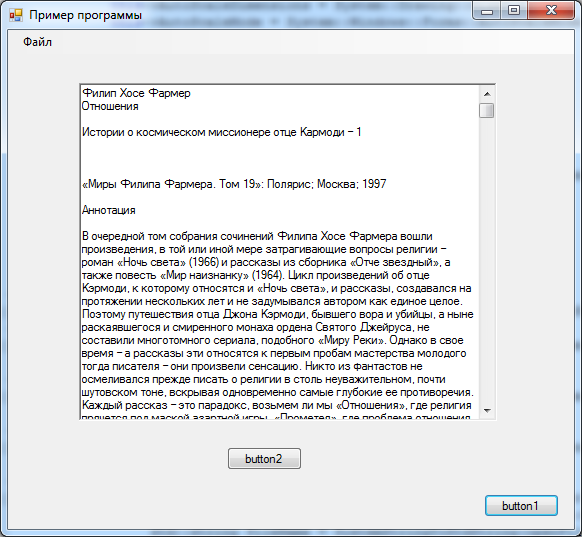Click the line '«Миры Филипа Фармера. Том 19»: Полярис; Москва; 1997'
582x537 pixels.
click(234, 184)
